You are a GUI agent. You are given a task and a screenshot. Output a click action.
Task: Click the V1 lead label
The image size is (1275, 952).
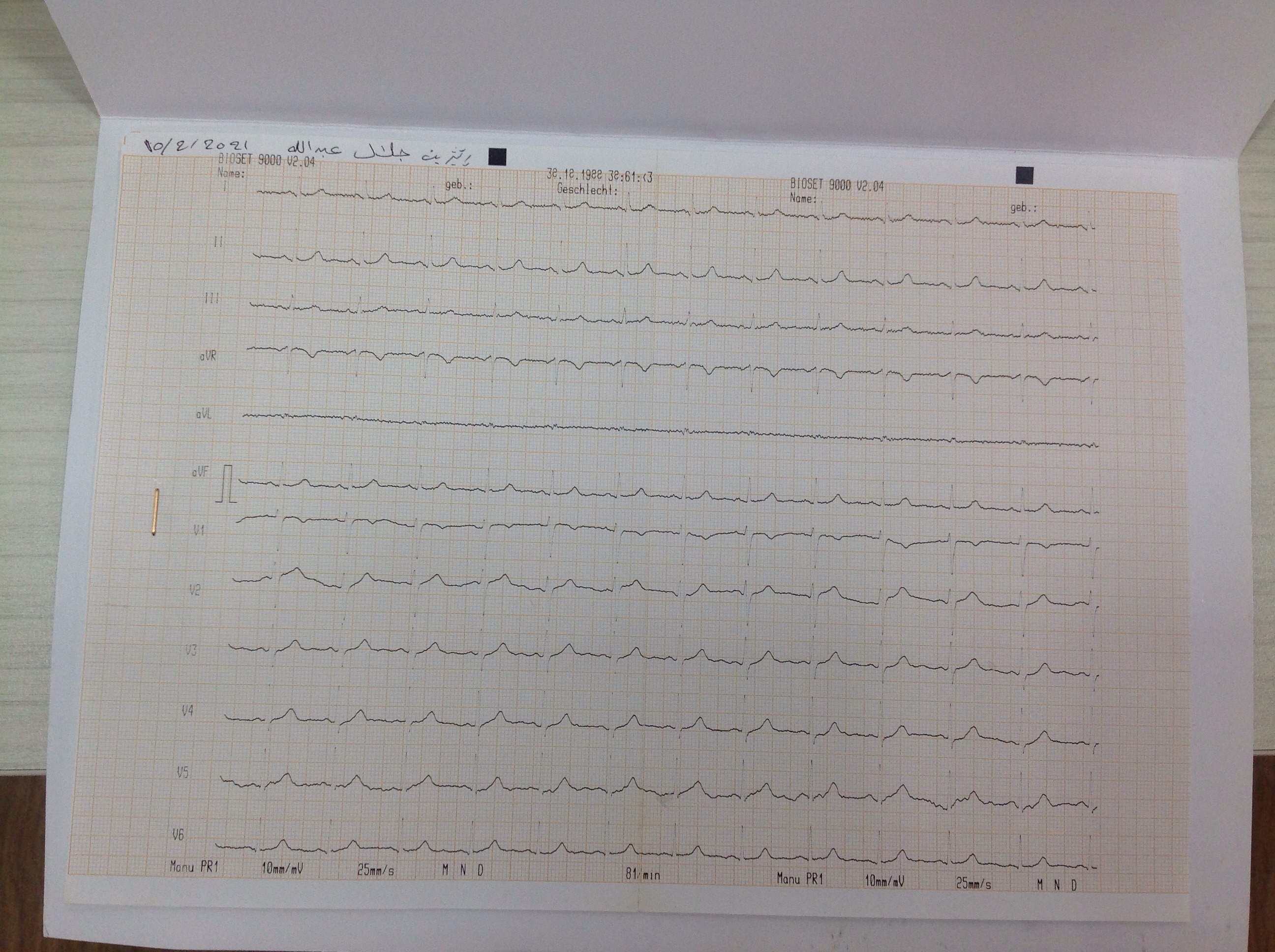[198, 530]
